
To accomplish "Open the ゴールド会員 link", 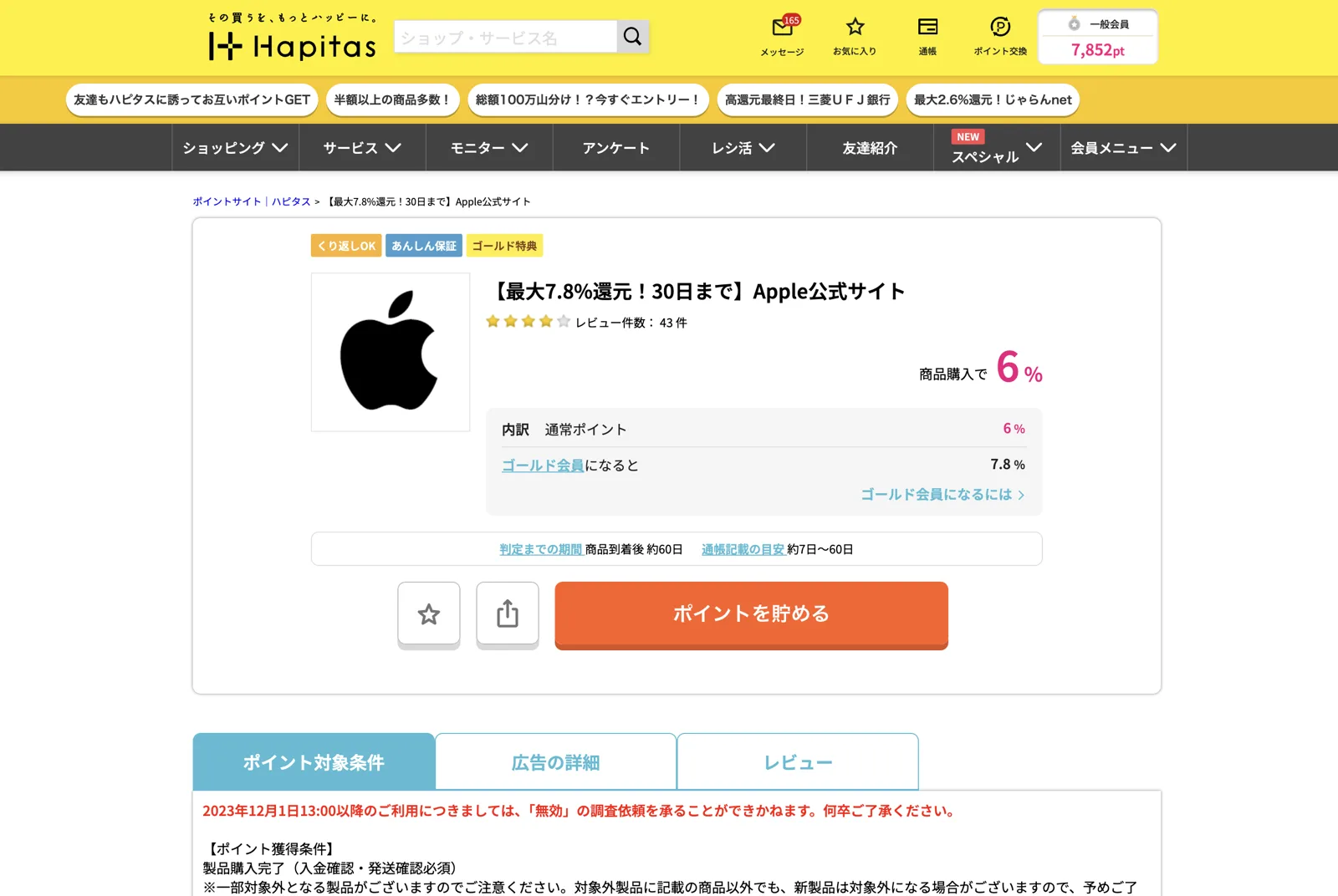I will [x=543, y=466].
